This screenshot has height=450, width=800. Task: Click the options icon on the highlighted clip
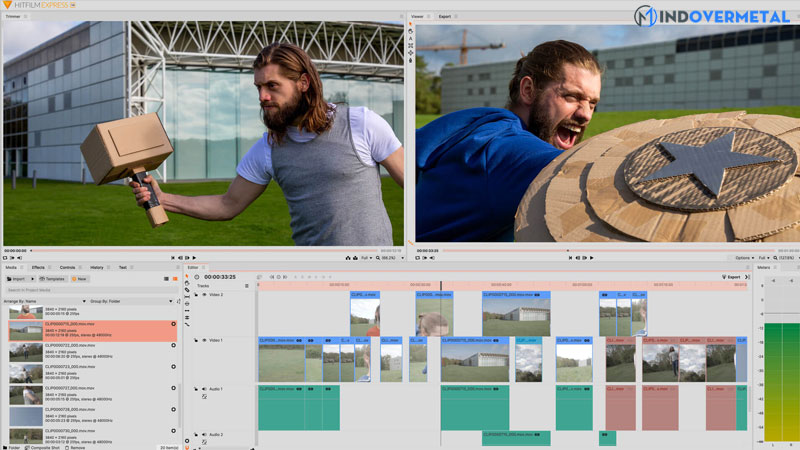pos(173,325)
